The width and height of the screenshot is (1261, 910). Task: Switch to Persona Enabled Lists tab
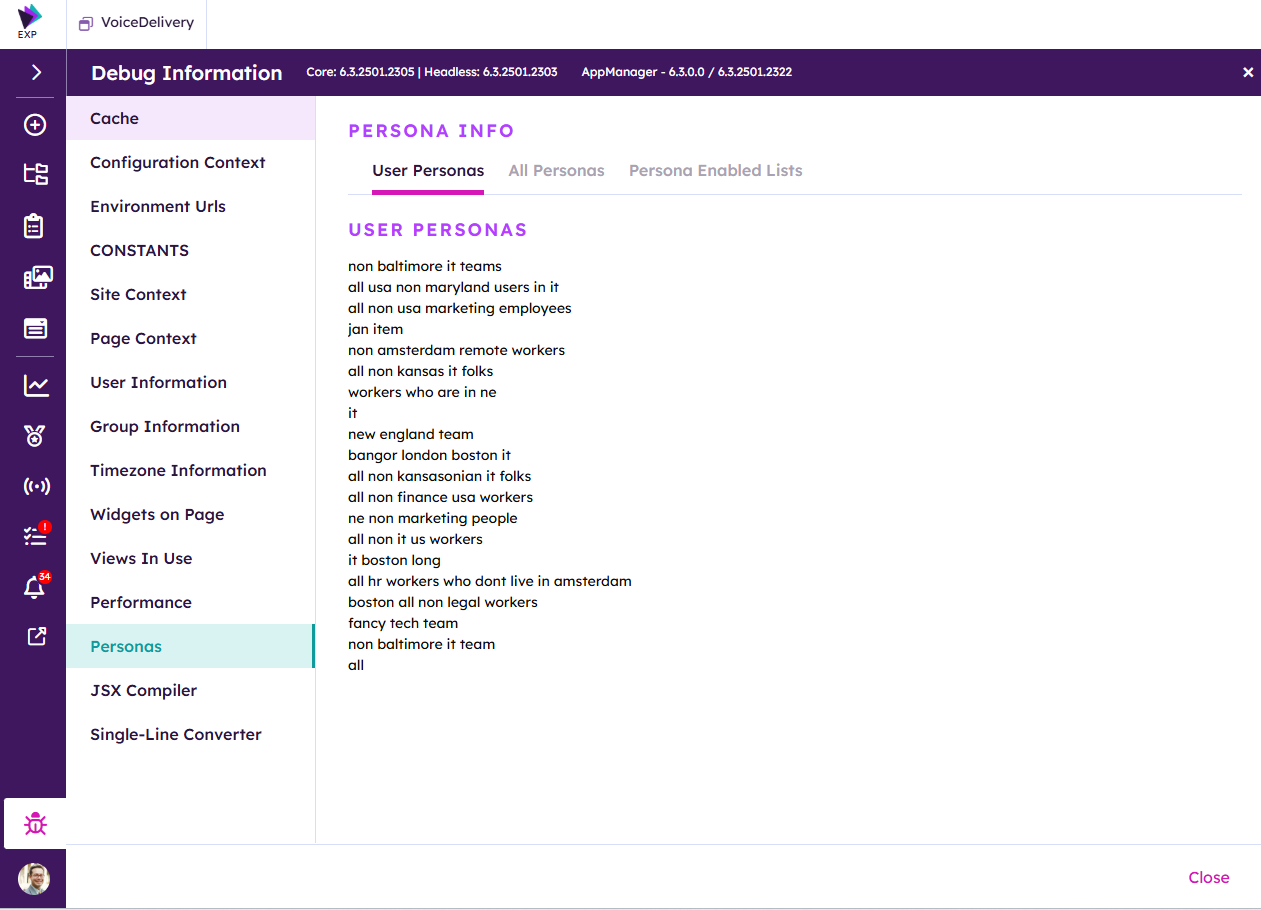[715, 171]
